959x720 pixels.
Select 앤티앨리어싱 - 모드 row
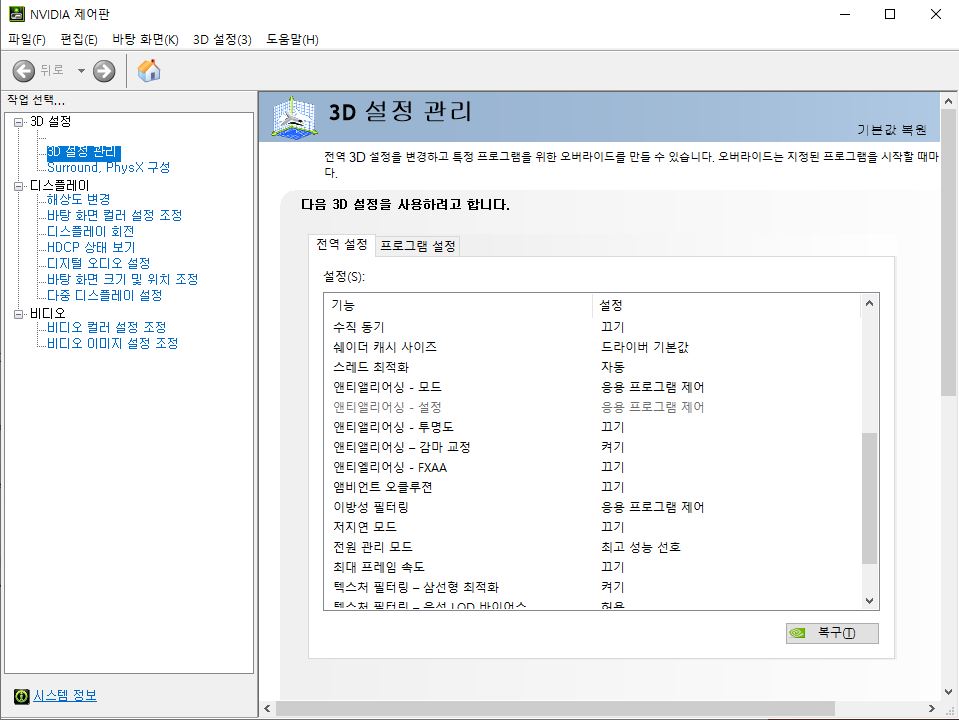tap(592, 387)
